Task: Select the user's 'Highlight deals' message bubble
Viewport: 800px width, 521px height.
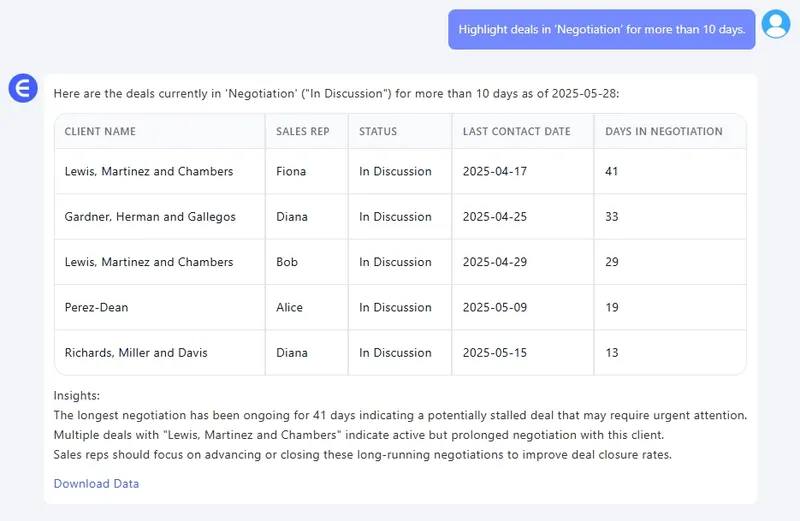Action: [601, 30]
